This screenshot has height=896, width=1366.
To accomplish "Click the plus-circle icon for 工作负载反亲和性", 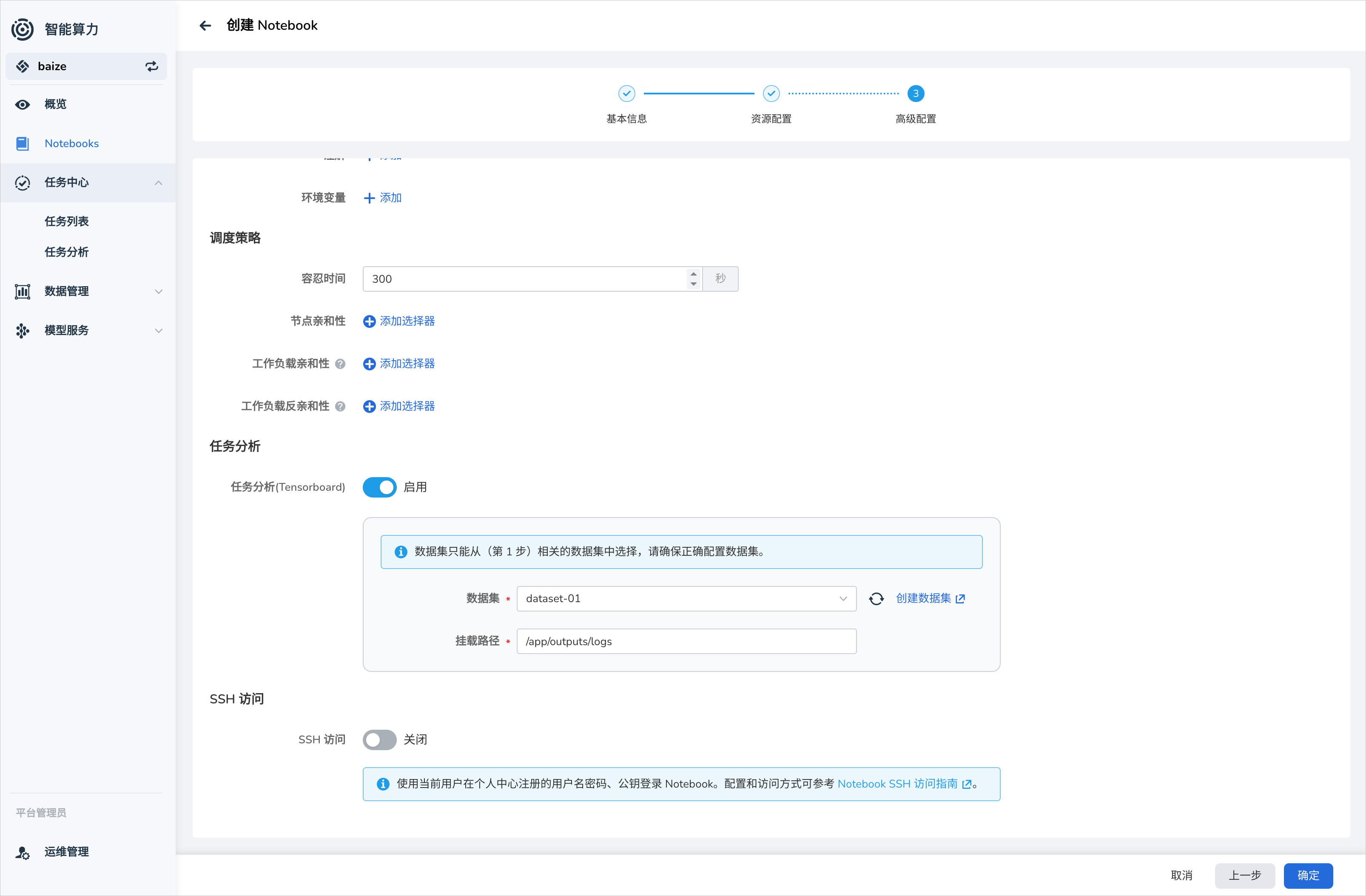I will pos(370,407).
